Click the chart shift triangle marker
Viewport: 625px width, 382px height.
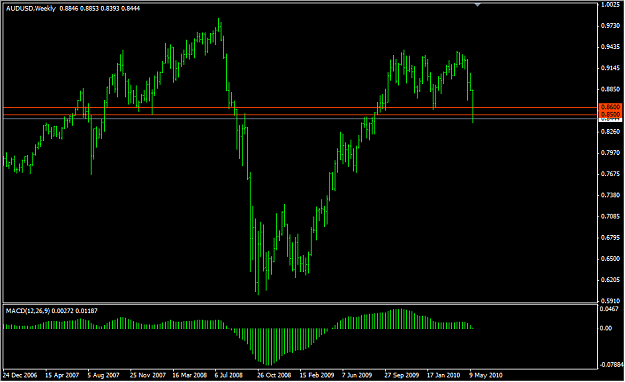click(x=478, y=5)
